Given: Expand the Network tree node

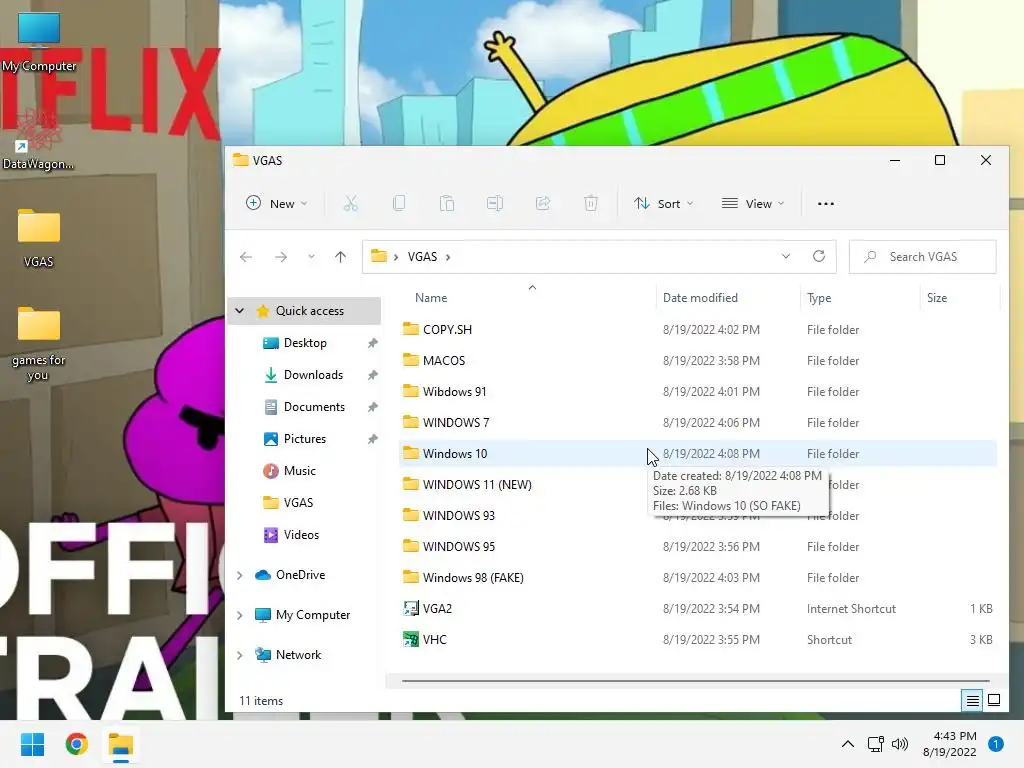Looking at the screenshot, I should (x=240, y=655).
